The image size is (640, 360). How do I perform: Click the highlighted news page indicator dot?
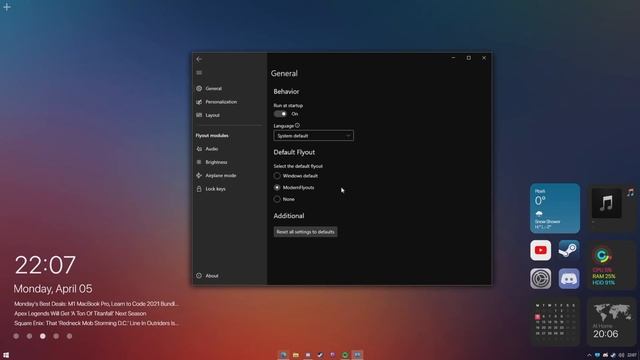click(x=43, y=336)
